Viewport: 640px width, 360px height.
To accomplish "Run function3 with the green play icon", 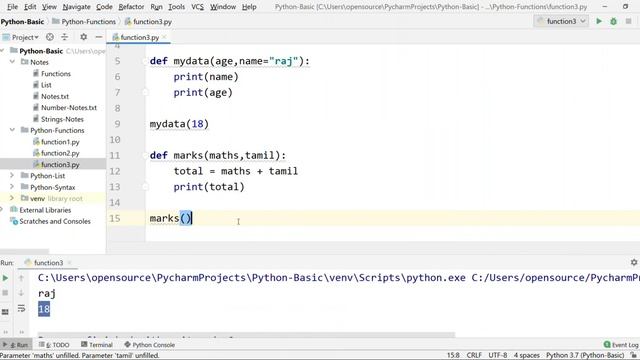I will (599, 21).
